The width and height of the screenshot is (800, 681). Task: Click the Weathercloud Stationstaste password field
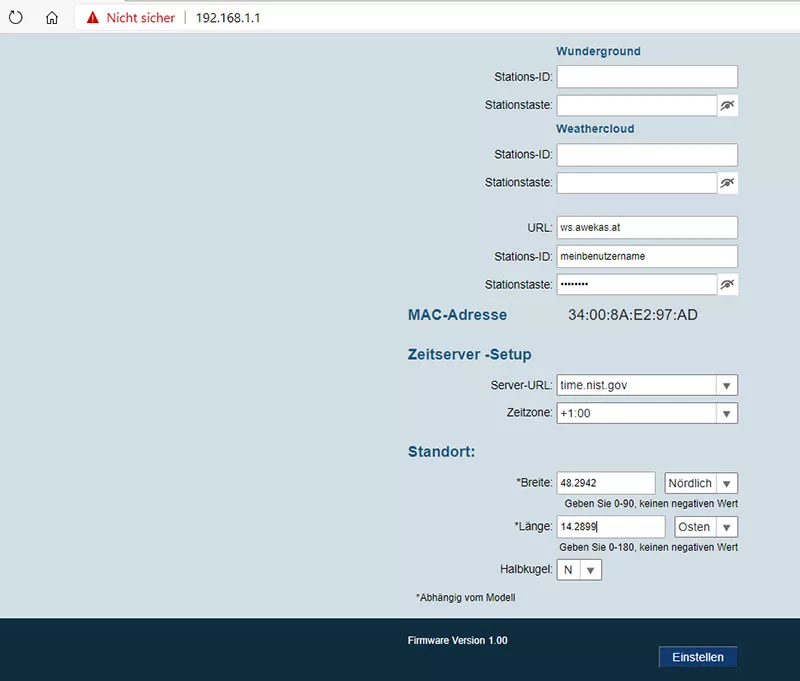point(637,183)
